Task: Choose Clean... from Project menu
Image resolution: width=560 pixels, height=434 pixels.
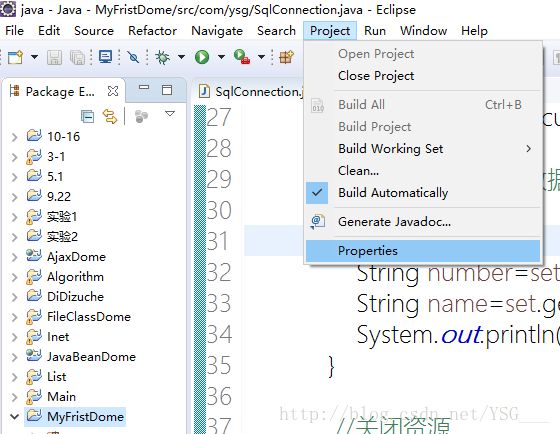Action: 423,171
